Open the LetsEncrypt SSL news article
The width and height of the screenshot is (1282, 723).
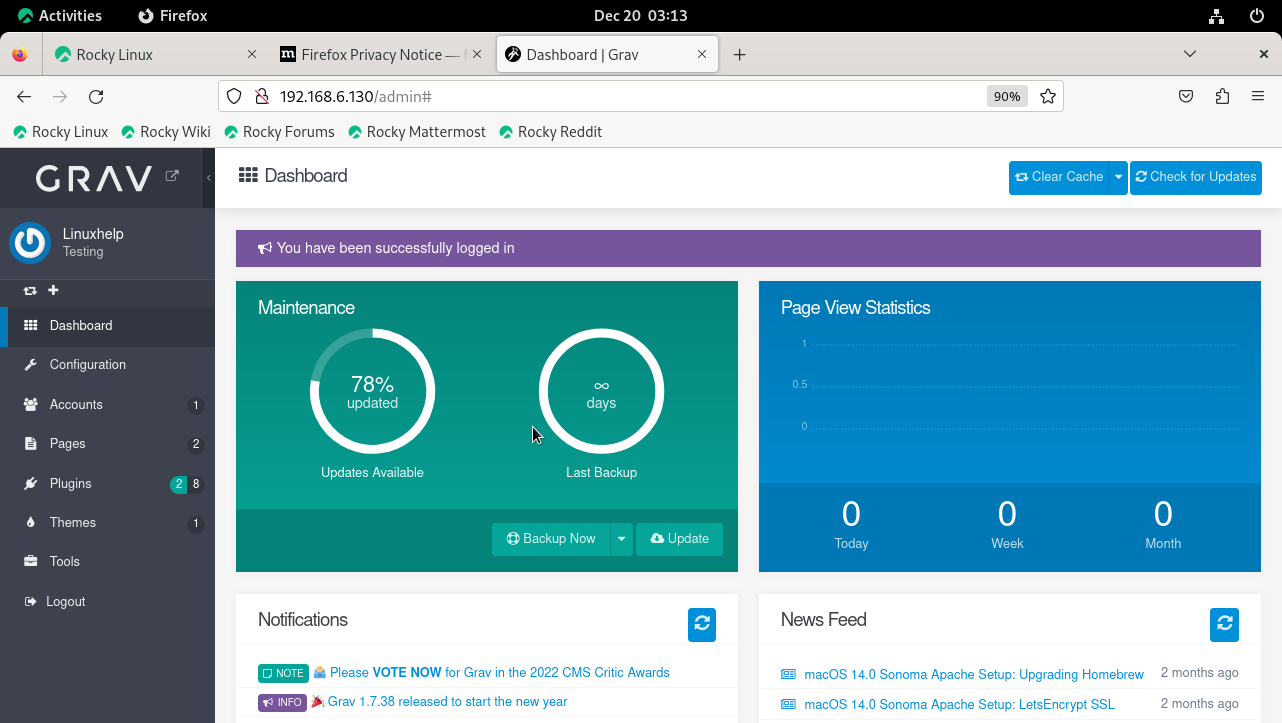tap(959, 705)
